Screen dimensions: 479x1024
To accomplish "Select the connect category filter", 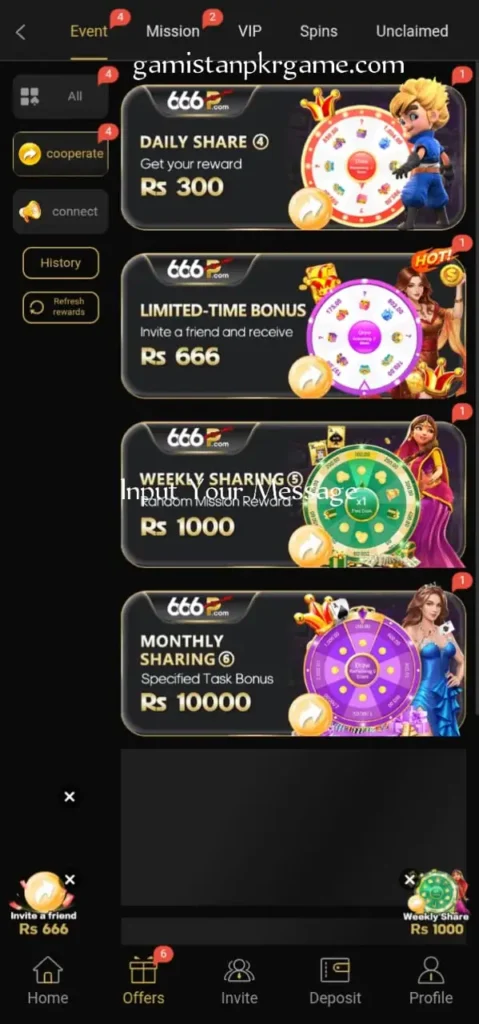I will [x=61, y=212].
